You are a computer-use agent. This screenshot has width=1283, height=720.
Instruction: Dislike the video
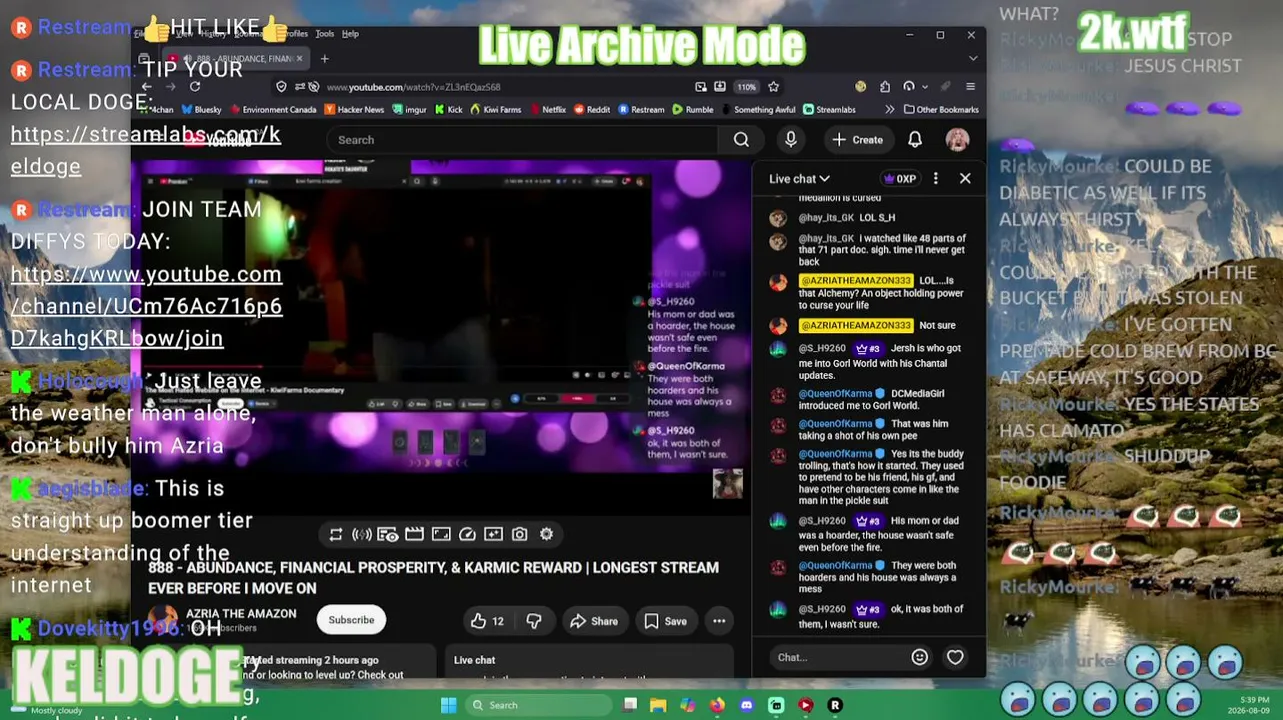tap(534, 621)
